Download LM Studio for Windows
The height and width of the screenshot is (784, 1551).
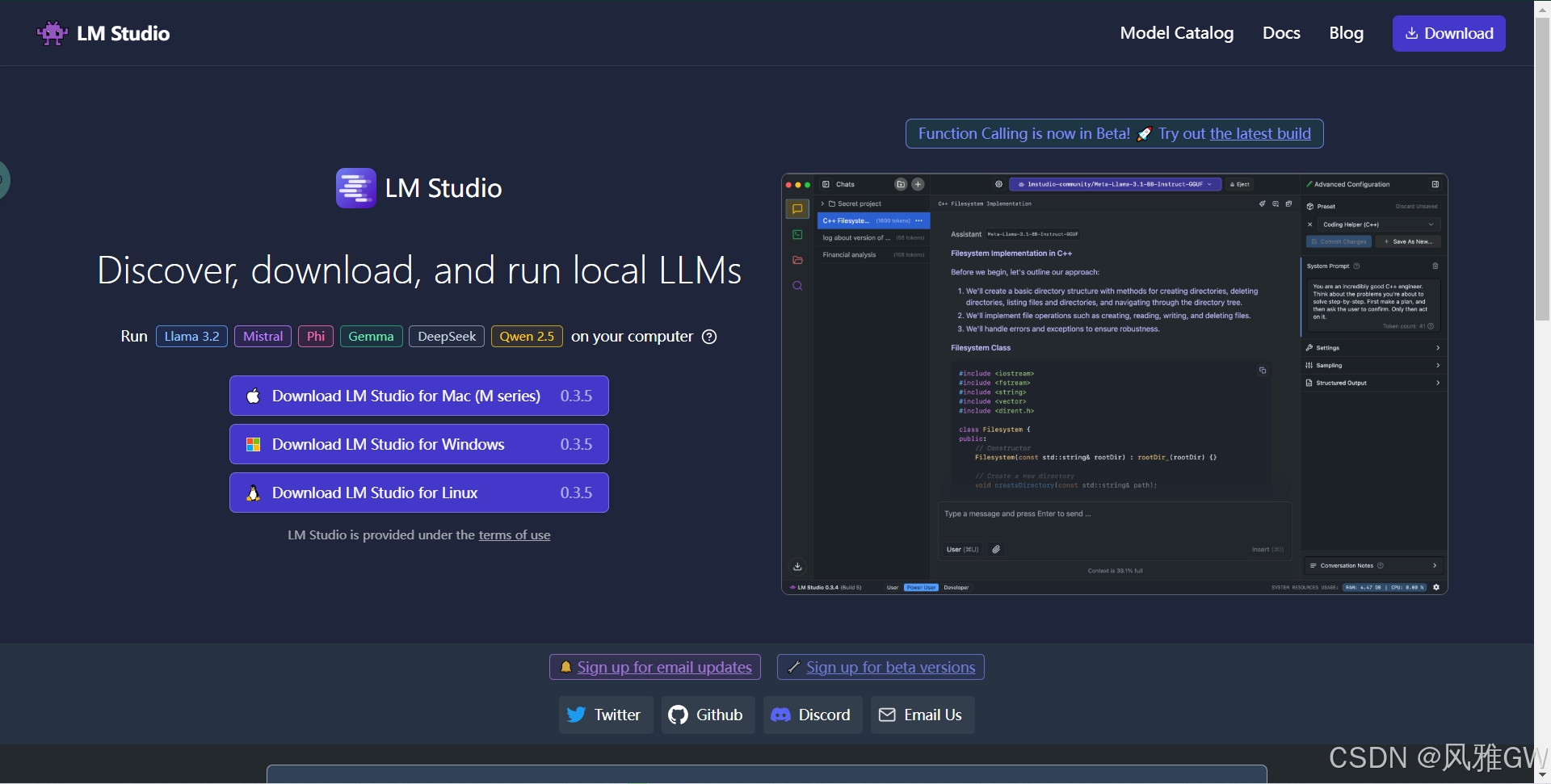pos(418,444)
